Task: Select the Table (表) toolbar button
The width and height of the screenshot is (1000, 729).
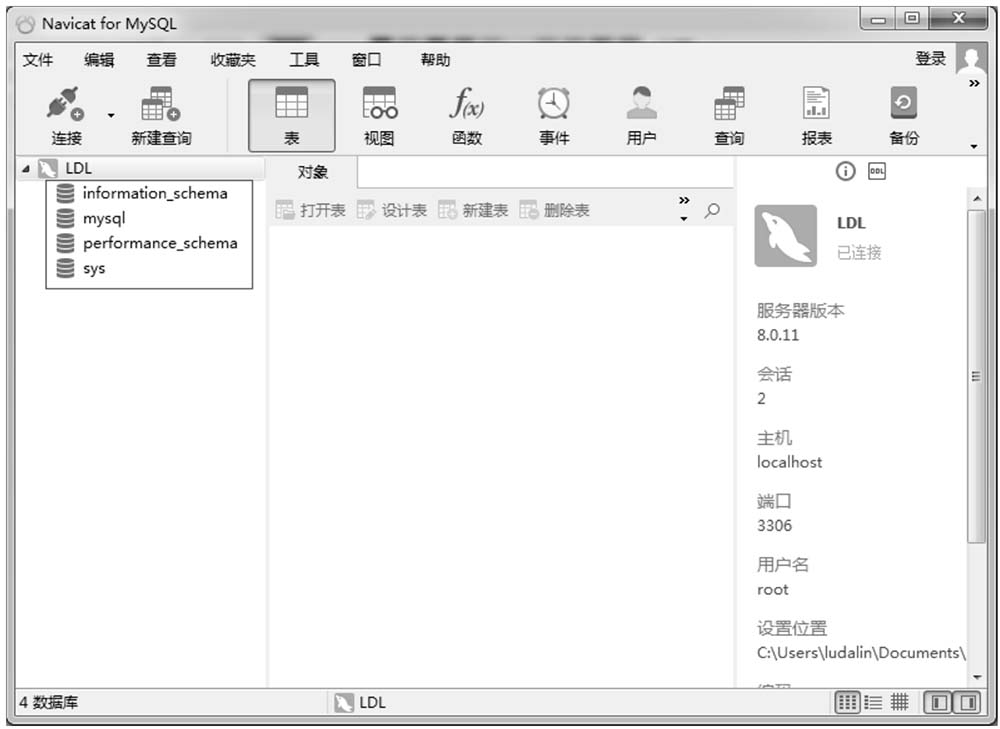Action: (x=291, y=115)
